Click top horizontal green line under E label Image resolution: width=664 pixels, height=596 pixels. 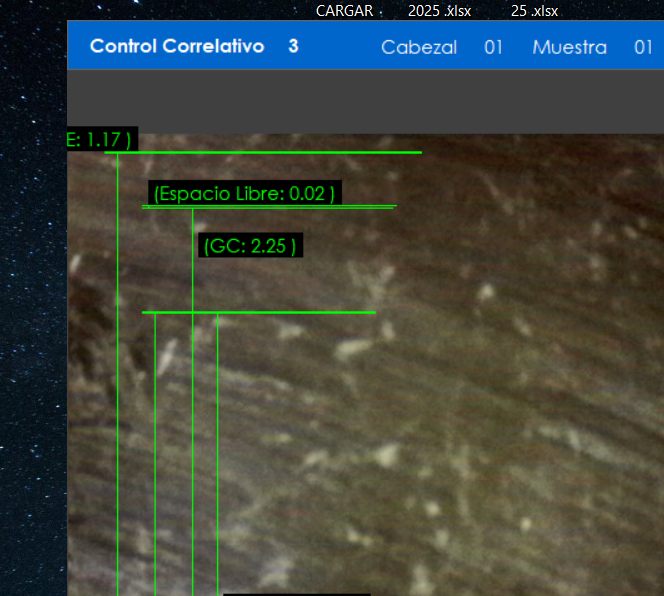(300, 153)
